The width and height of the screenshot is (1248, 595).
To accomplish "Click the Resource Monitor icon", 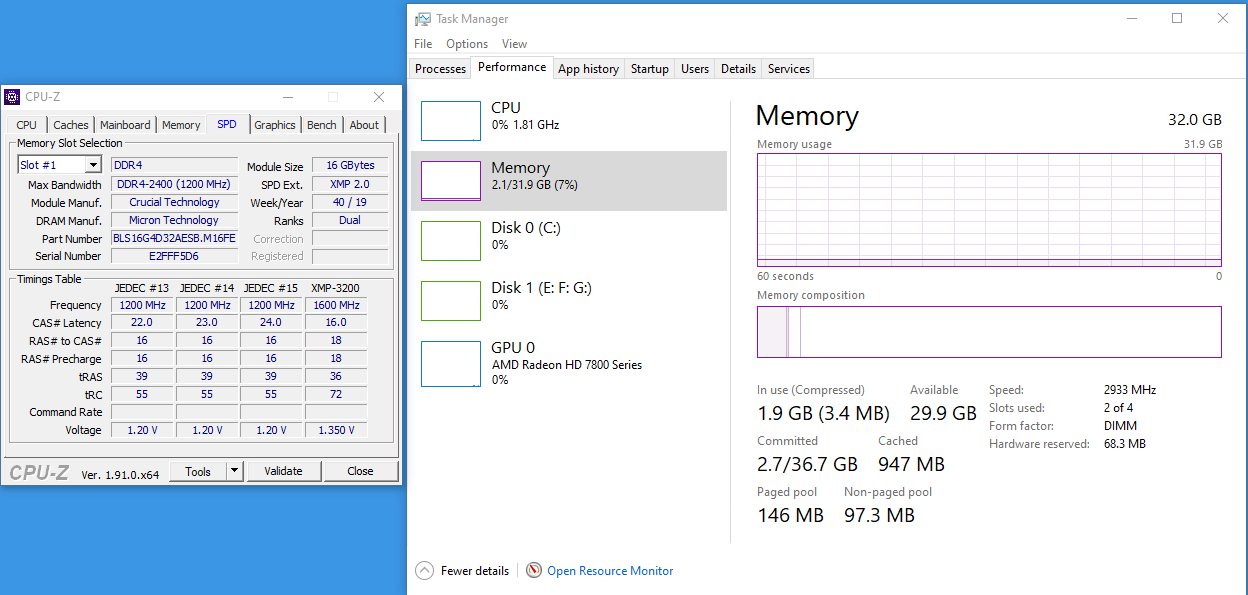I will [x=534, y=571].
